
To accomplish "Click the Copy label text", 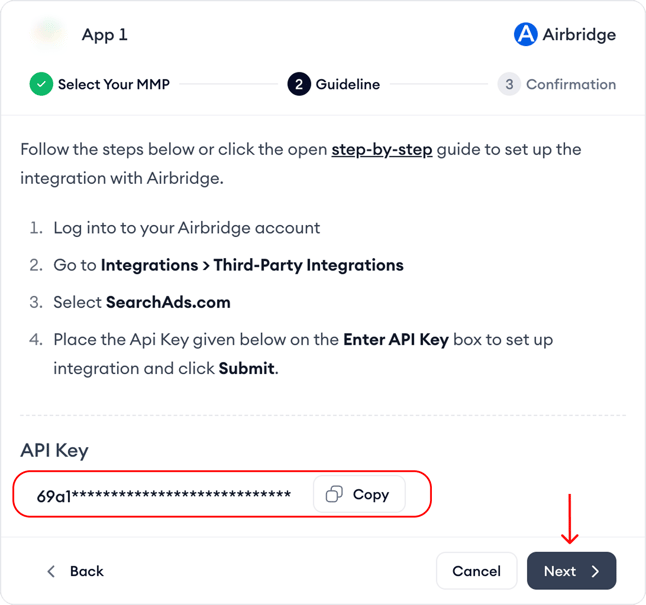I will 371,494.
